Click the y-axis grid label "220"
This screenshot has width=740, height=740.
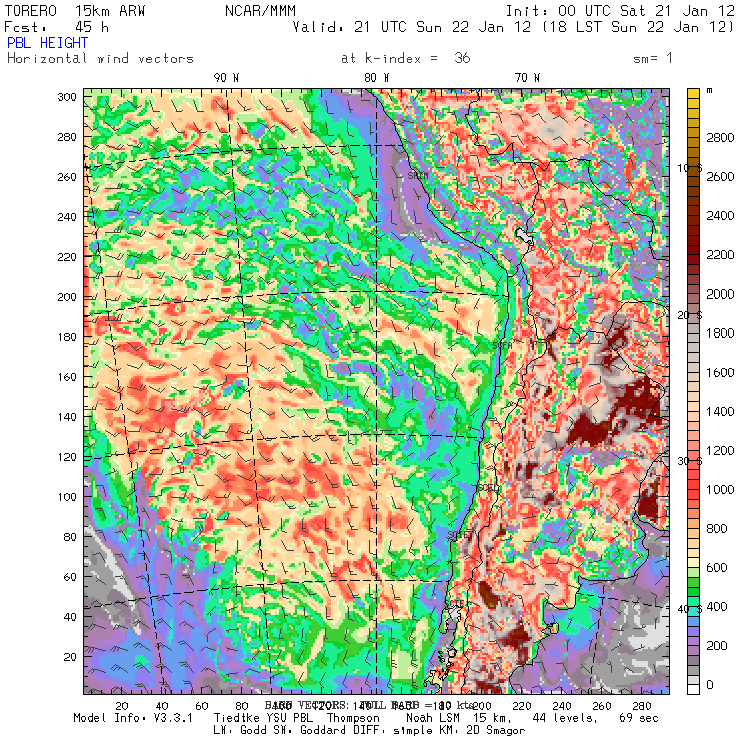point(67,257)
